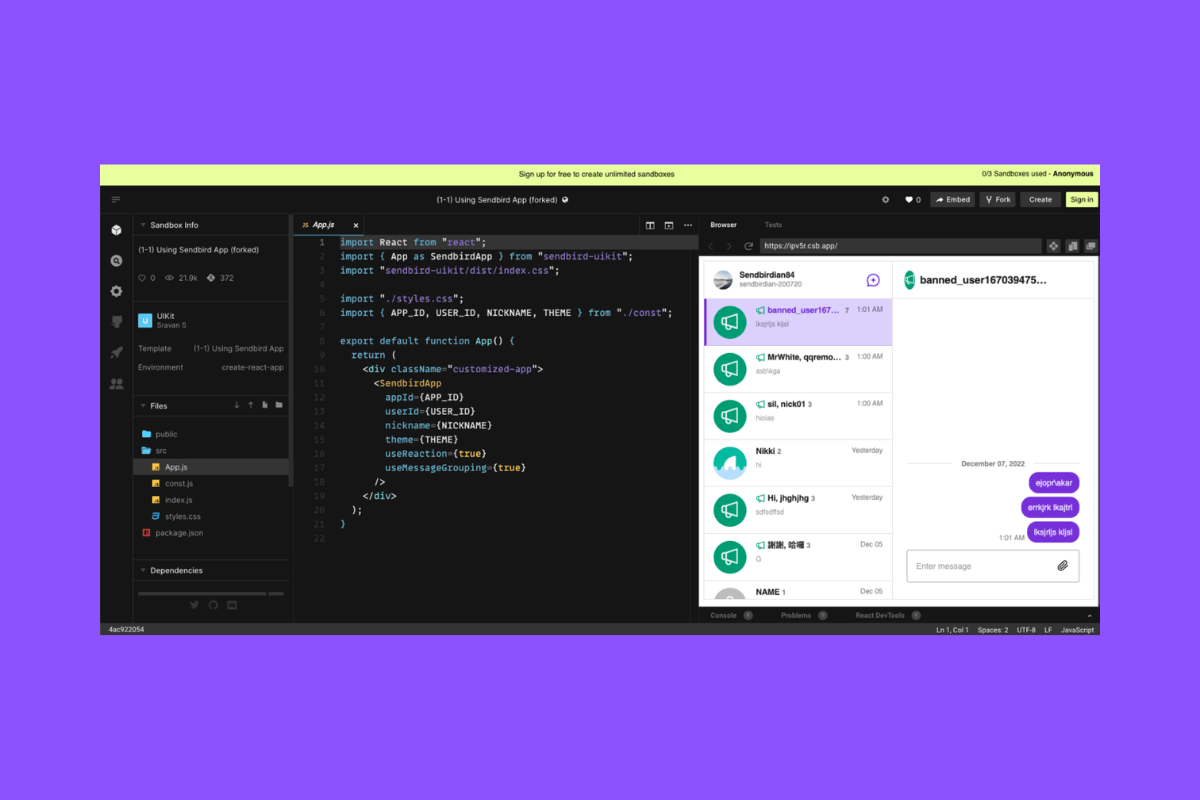The width and height of the screenshot is (1200, 800).
Task: Open Sandbox Info cube icon in sidebar
Action: (x=117, y=230)
